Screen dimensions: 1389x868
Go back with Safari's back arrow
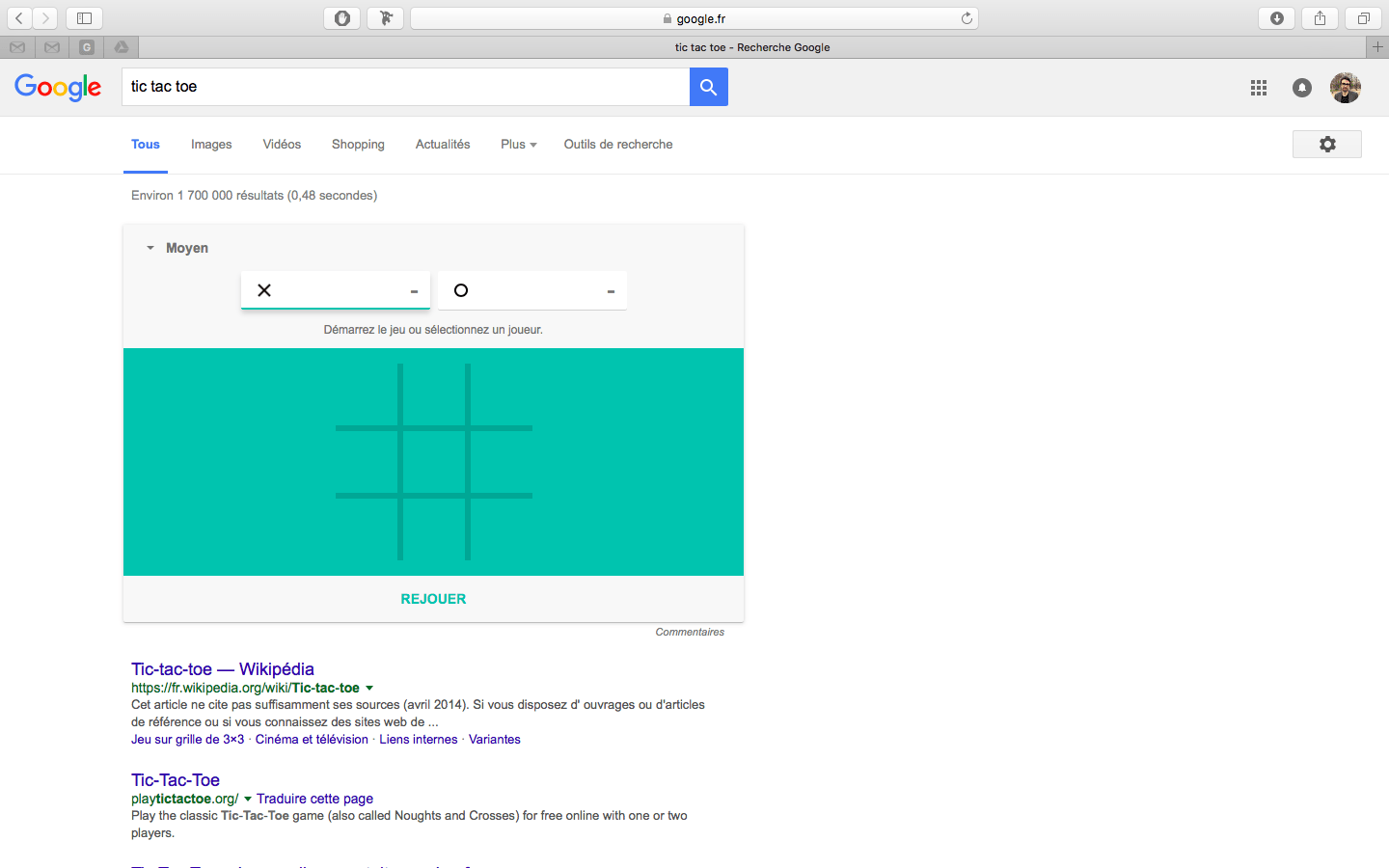(x=19, y=18)
